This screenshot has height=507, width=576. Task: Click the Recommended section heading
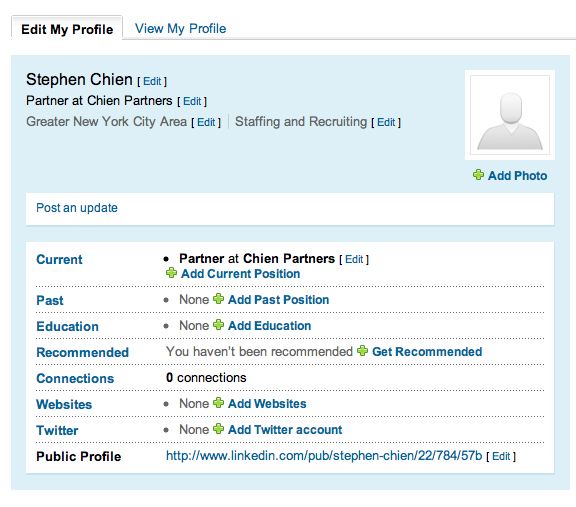coord(82,353)
